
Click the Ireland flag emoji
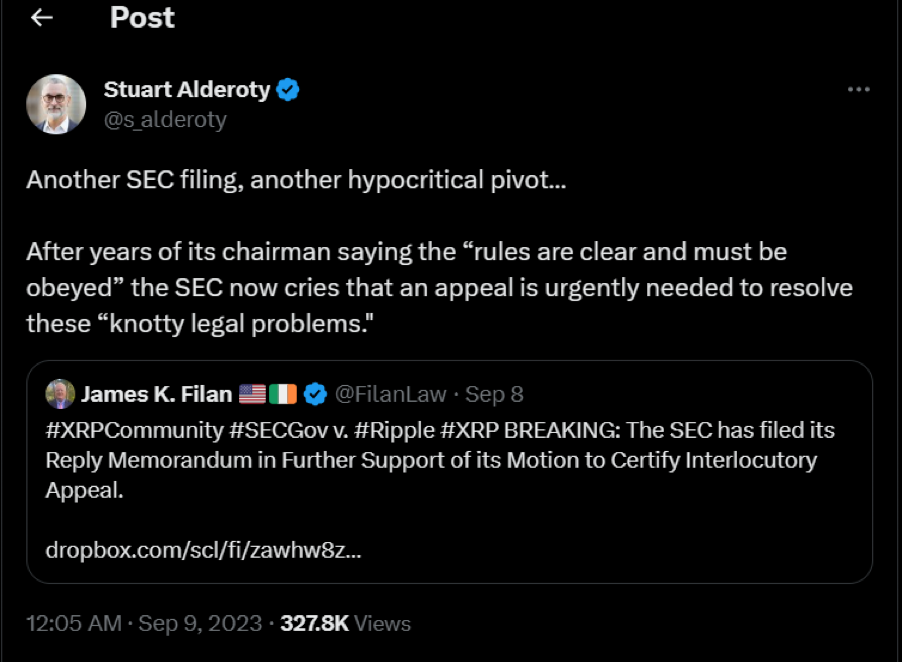283,394
